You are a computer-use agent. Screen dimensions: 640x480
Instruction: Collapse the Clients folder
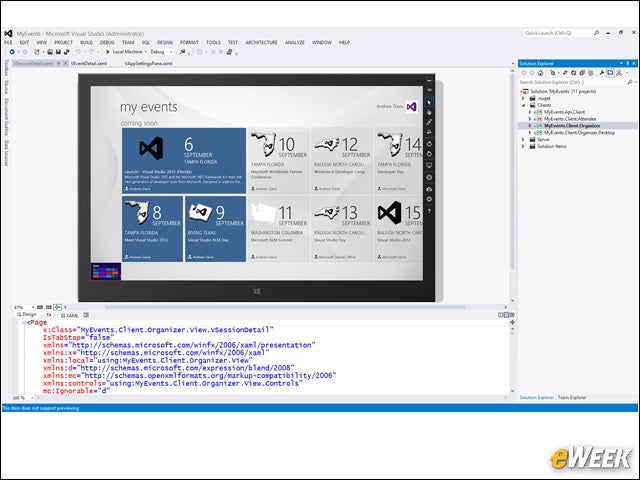pyautogui.click(x=523, y=105)
